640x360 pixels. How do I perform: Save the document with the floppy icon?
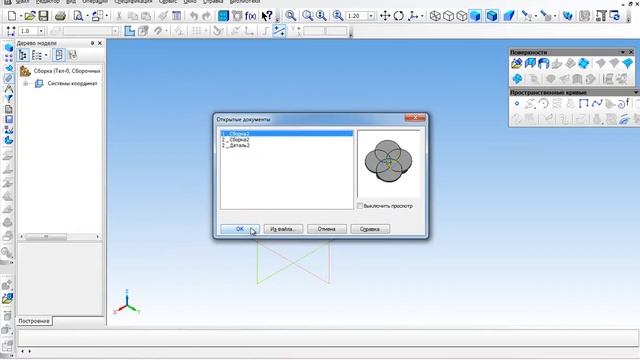coord(43,16)
